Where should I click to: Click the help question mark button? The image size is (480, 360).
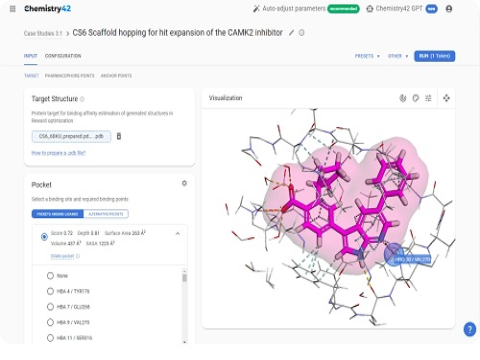[x=470, y=329]
